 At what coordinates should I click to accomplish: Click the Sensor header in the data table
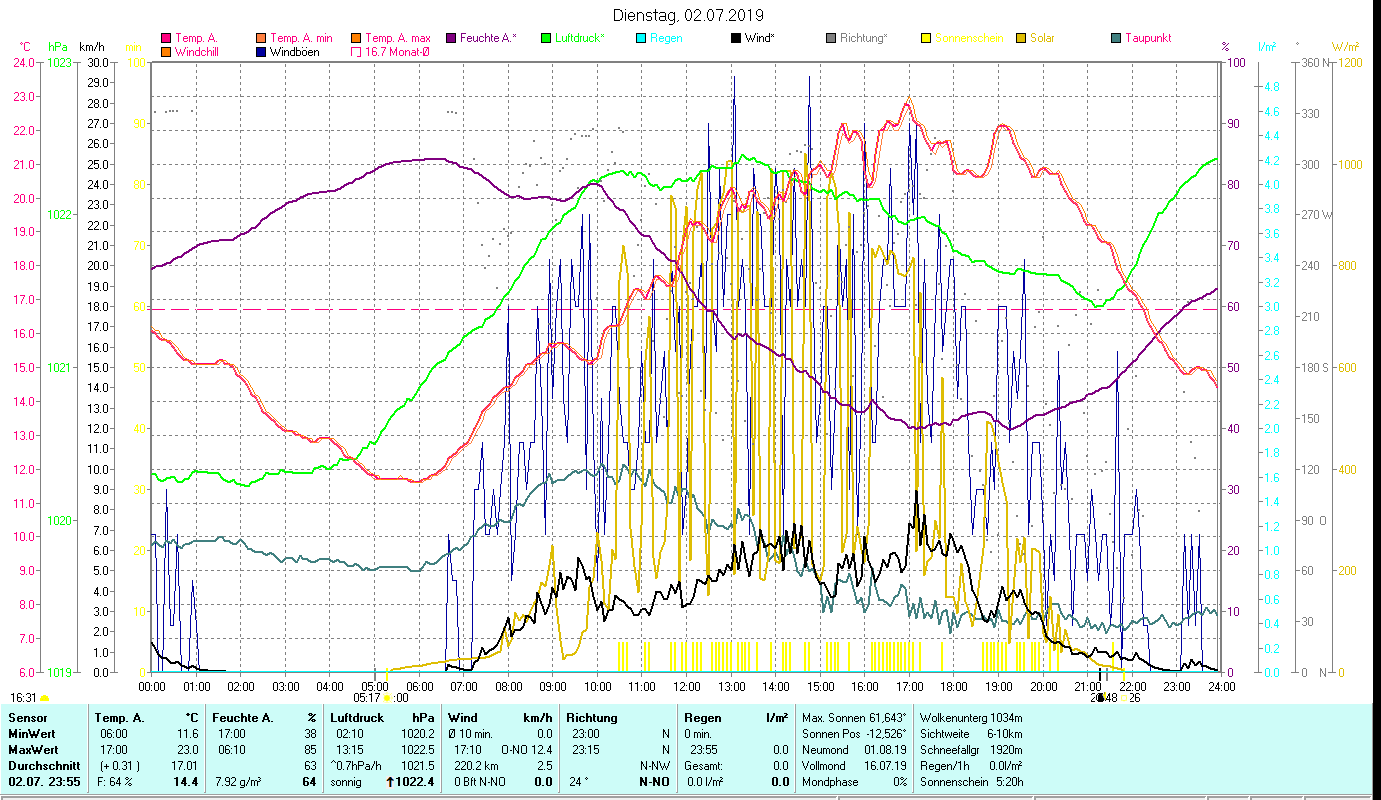click(26, 718)
